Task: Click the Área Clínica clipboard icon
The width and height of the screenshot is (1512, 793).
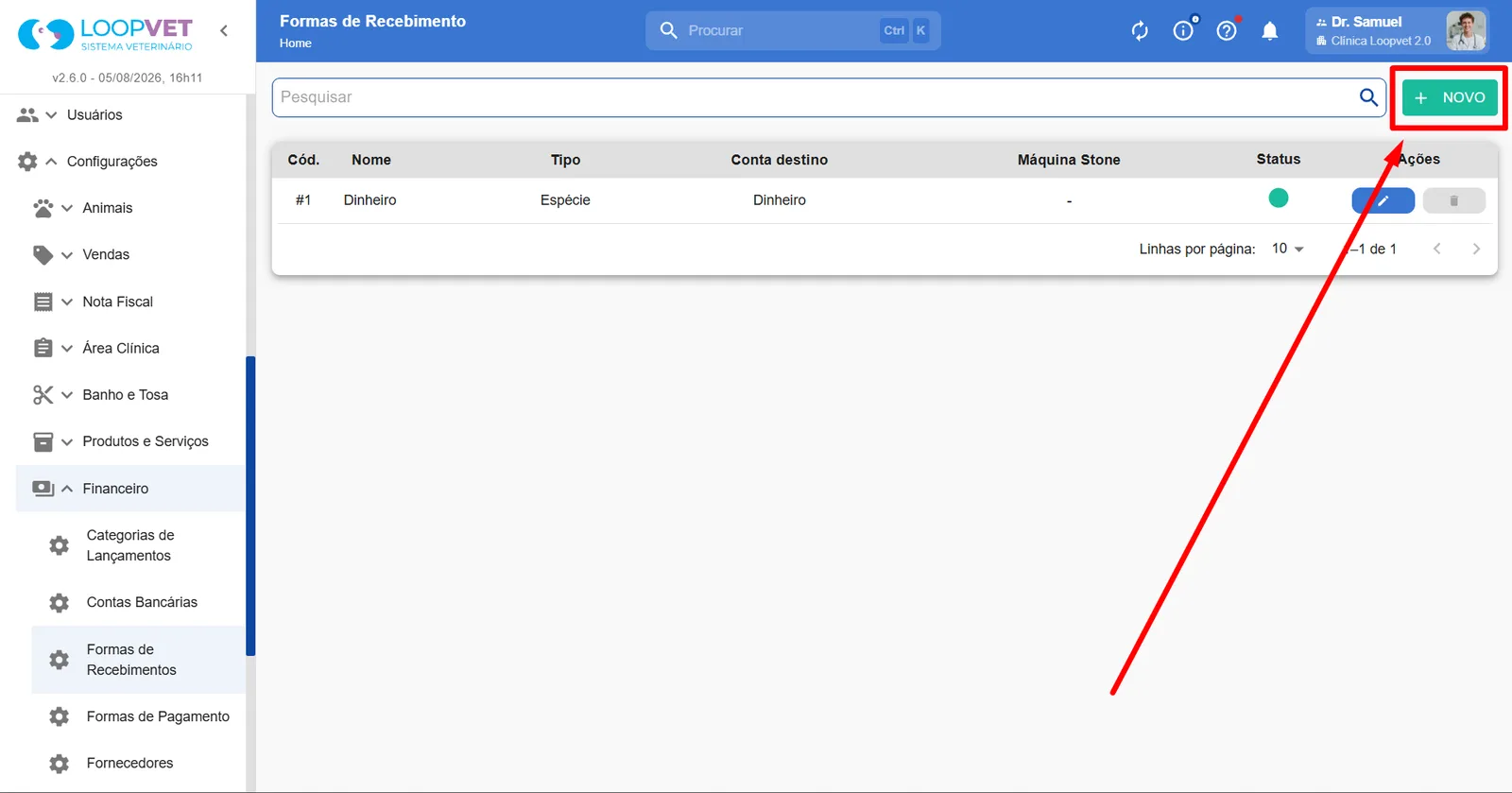Action: pyautogui.click(x=43, y=348)
